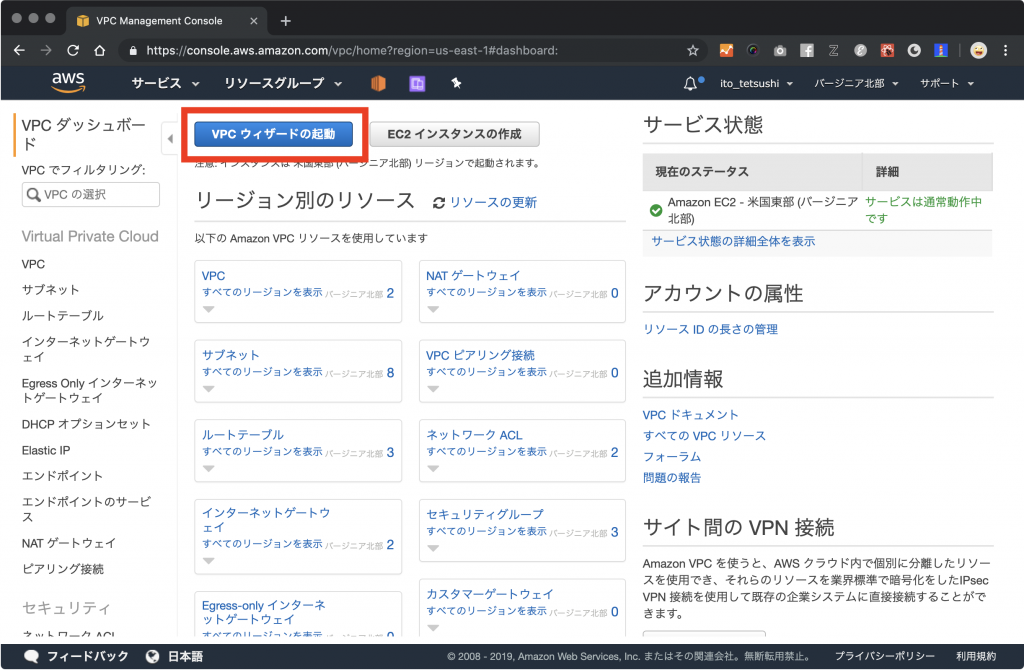This screenshot has height=670, width=1024.
Task: Open リソース ID の長さの管理 link
Action: (x=711, y=329)
